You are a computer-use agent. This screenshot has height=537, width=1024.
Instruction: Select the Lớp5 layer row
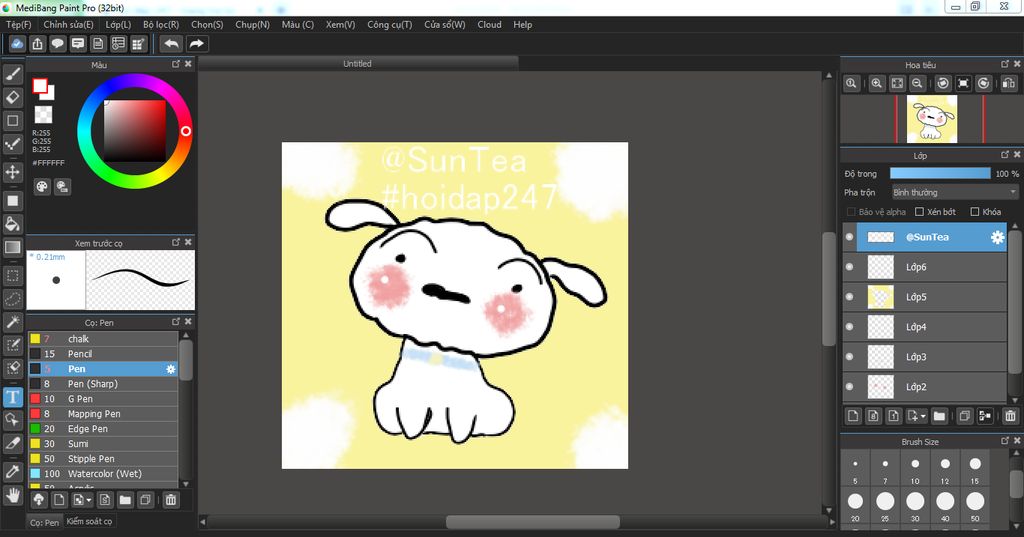click(x=925, y=297)
